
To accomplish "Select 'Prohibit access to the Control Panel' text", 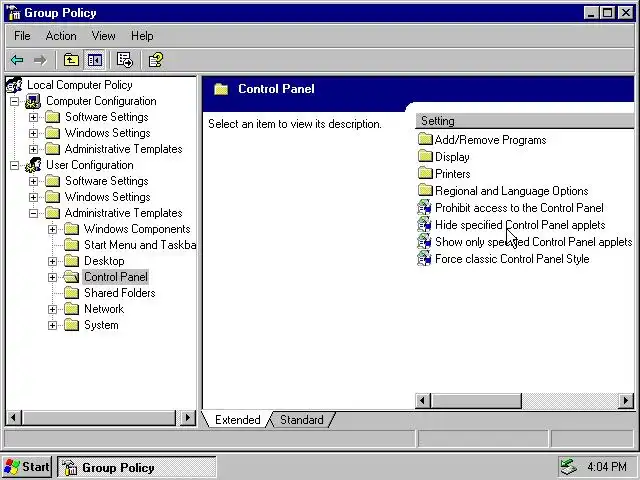I will point(519,208).
